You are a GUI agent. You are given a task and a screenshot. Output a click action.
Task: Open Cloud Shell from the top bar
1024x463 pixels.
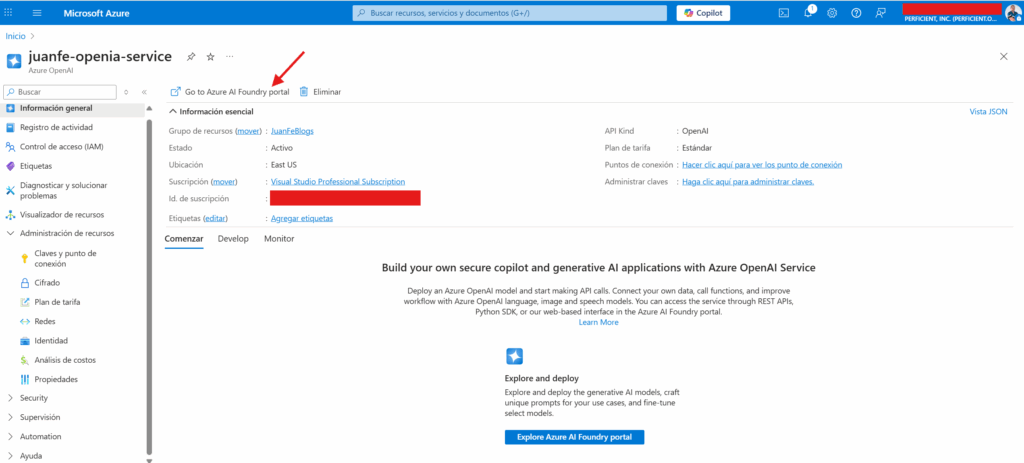(x=784, y=13)
